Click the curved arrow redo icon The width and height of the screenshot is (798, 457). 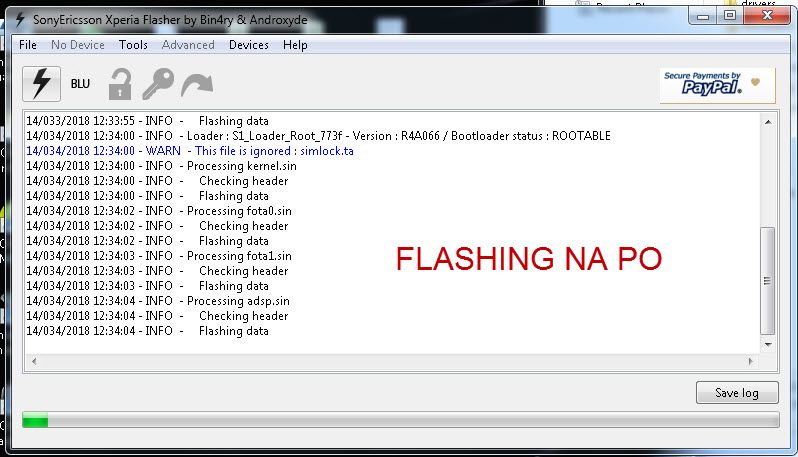click(197, 84)
